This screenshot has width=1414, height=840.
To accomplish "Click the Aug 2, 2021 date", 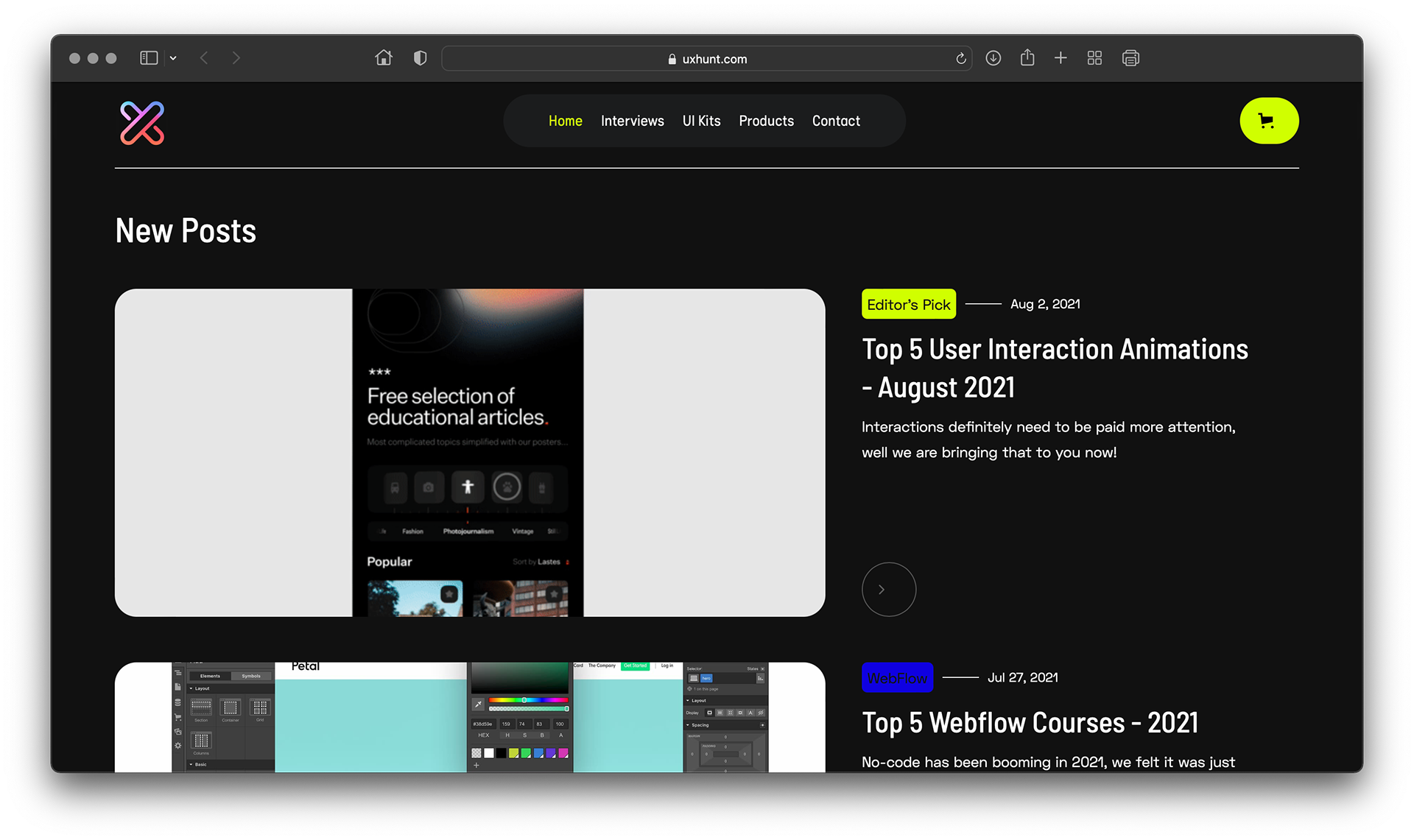I will (x=1045, y=304).
